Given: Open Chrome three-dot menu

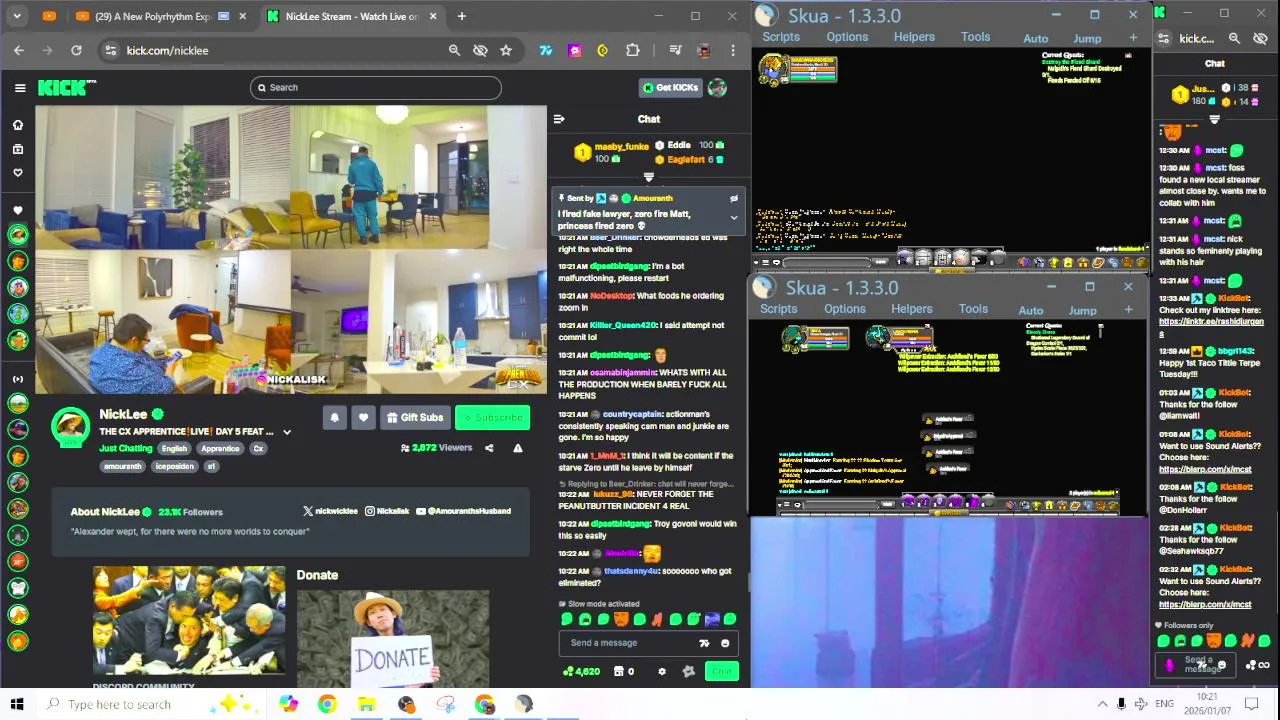Looking at the screenshot, I should pyautogui.click(x=733, y=50).
